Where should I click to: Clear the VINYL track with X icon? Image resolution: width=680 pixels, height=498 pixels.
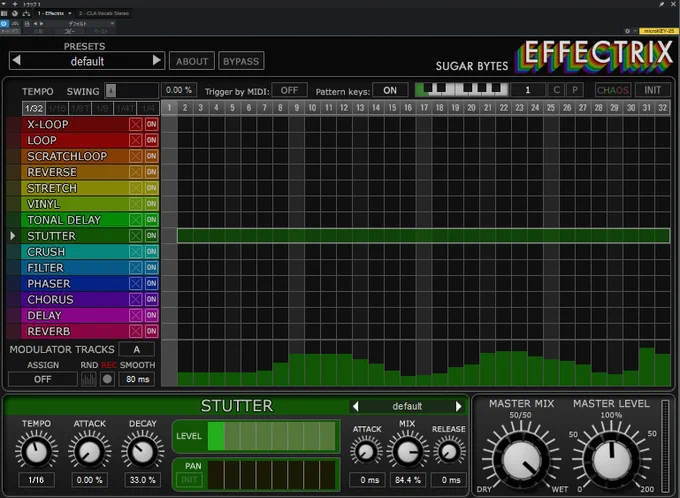(135, 204)
